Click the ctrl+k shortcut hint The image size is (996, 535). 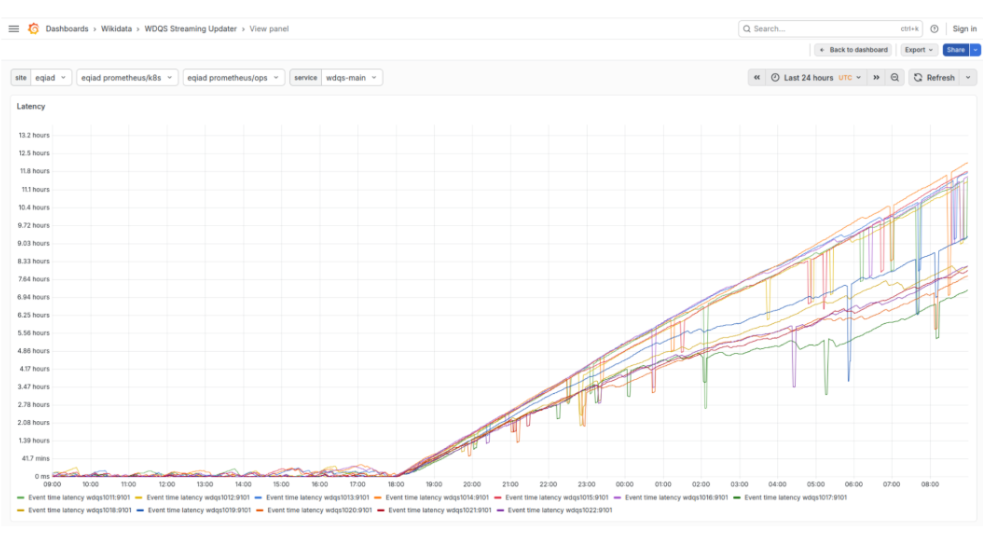909,29
